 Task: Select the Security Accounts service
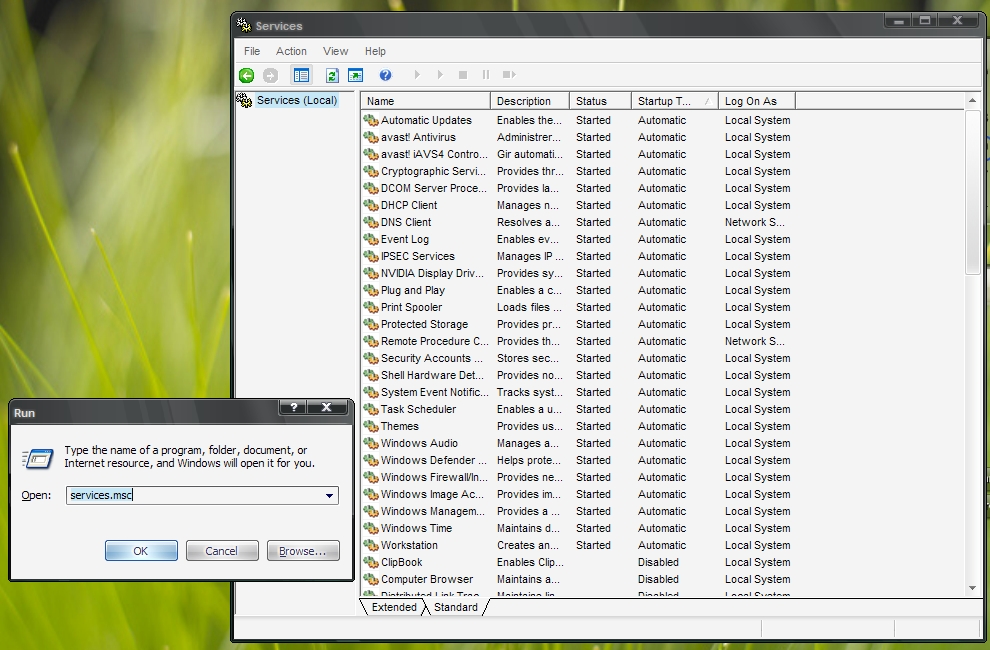point(578,358)
